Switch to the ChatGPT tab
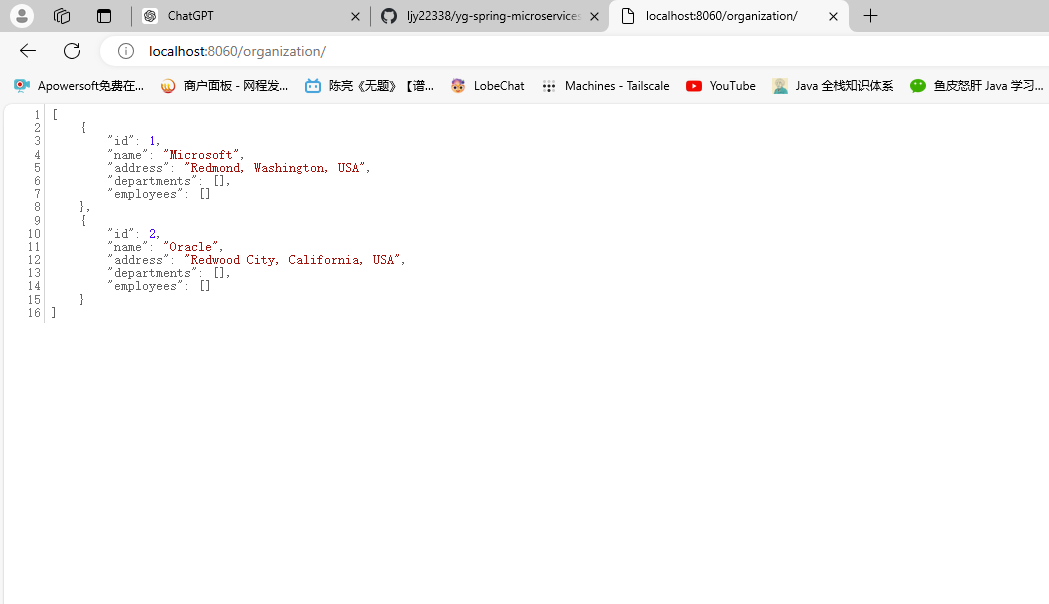1049x604 pixels. (x=252, y=16)
